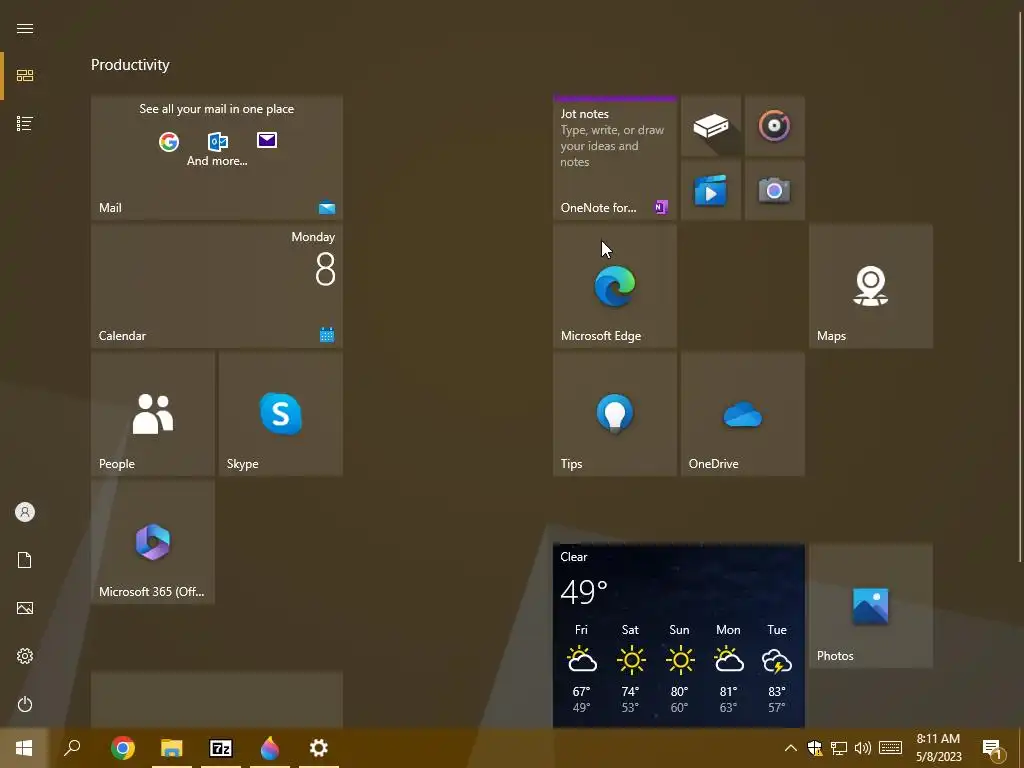Open the Weather tile showing 49°
Screen dimensions: 1024x768
(x=679, y=635)
